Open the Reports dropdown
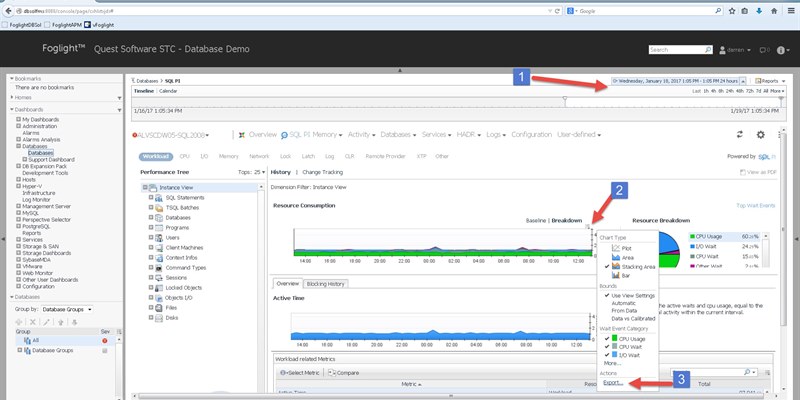This screenshot has width=800, height=400. pyautogui.click(x=770, y=81)
